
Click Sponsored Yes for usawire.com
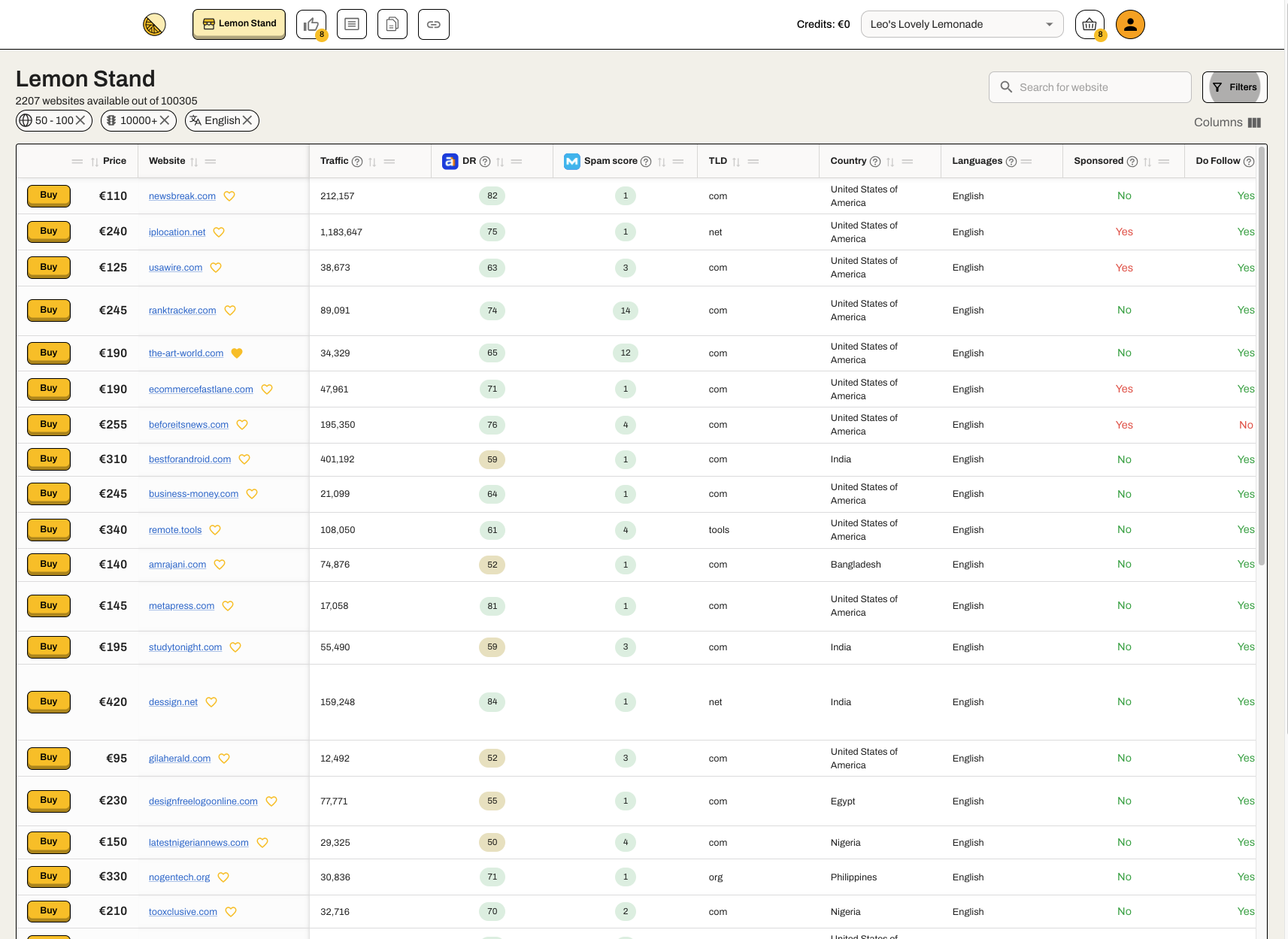pyautogui.click(x=1124, y=268)
